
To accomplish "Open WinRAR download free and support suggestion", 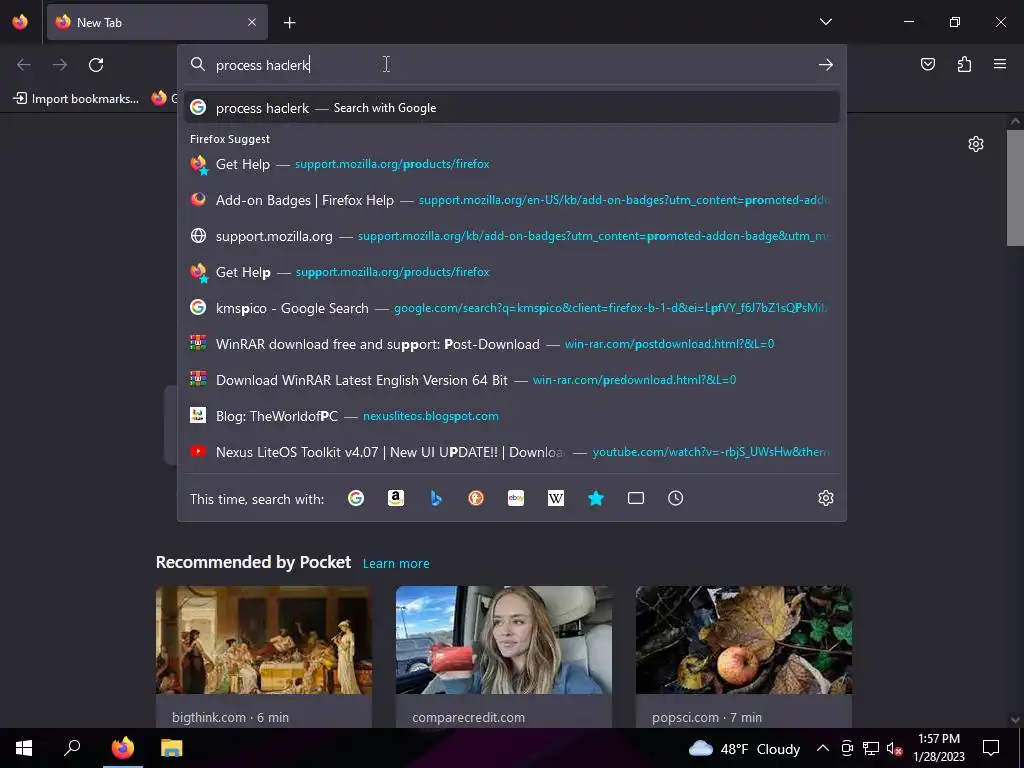I will pos(512,344).
